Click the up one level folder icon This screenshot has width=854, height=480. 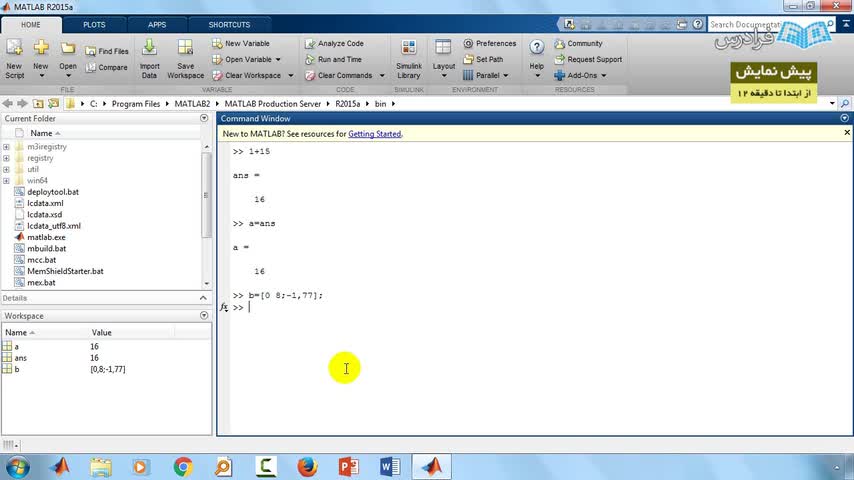pos(38,104)
